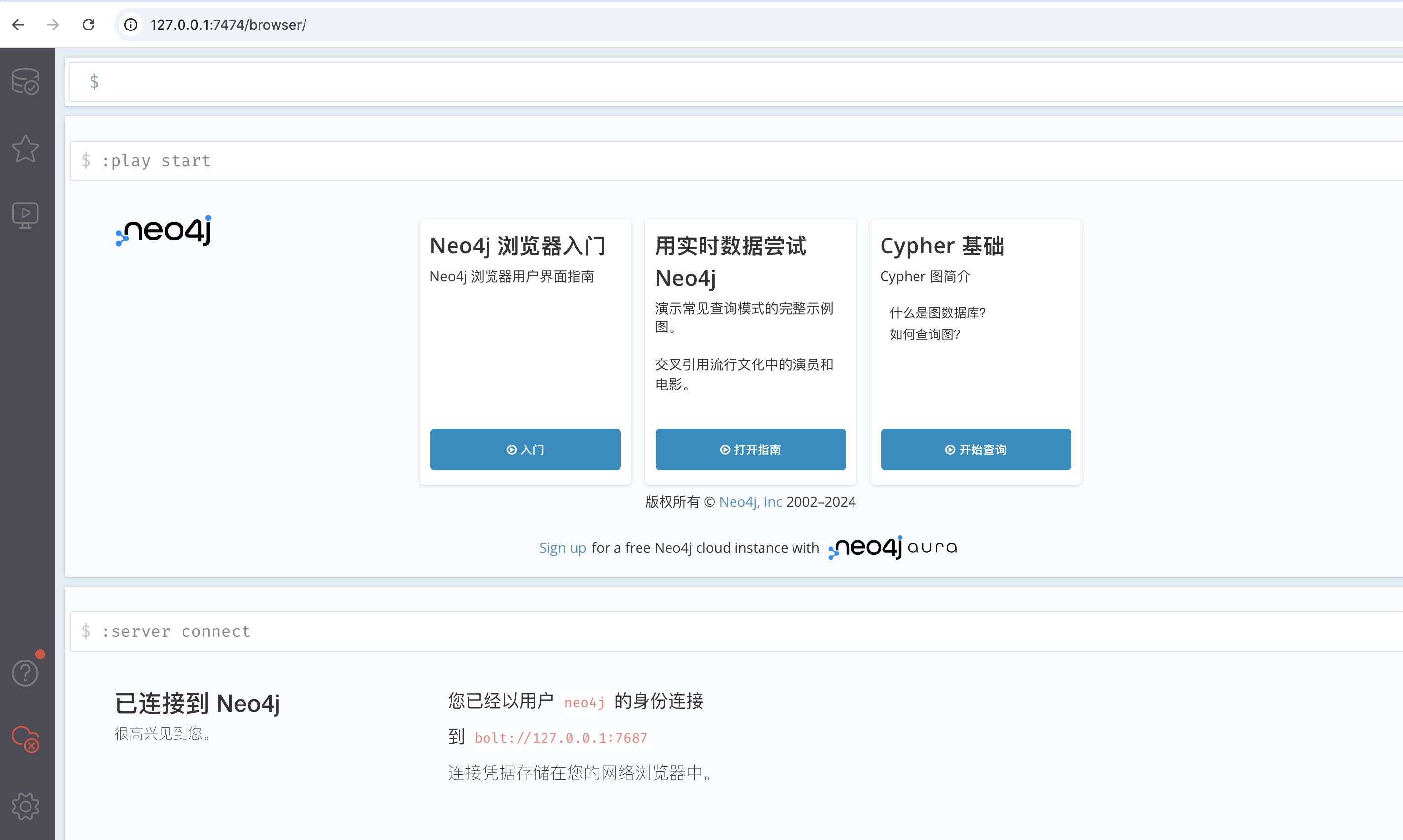The width and height of the screenshot is (1403, 840).
Task: Focus the Cypher command editor input
Action: click(736, 82)
